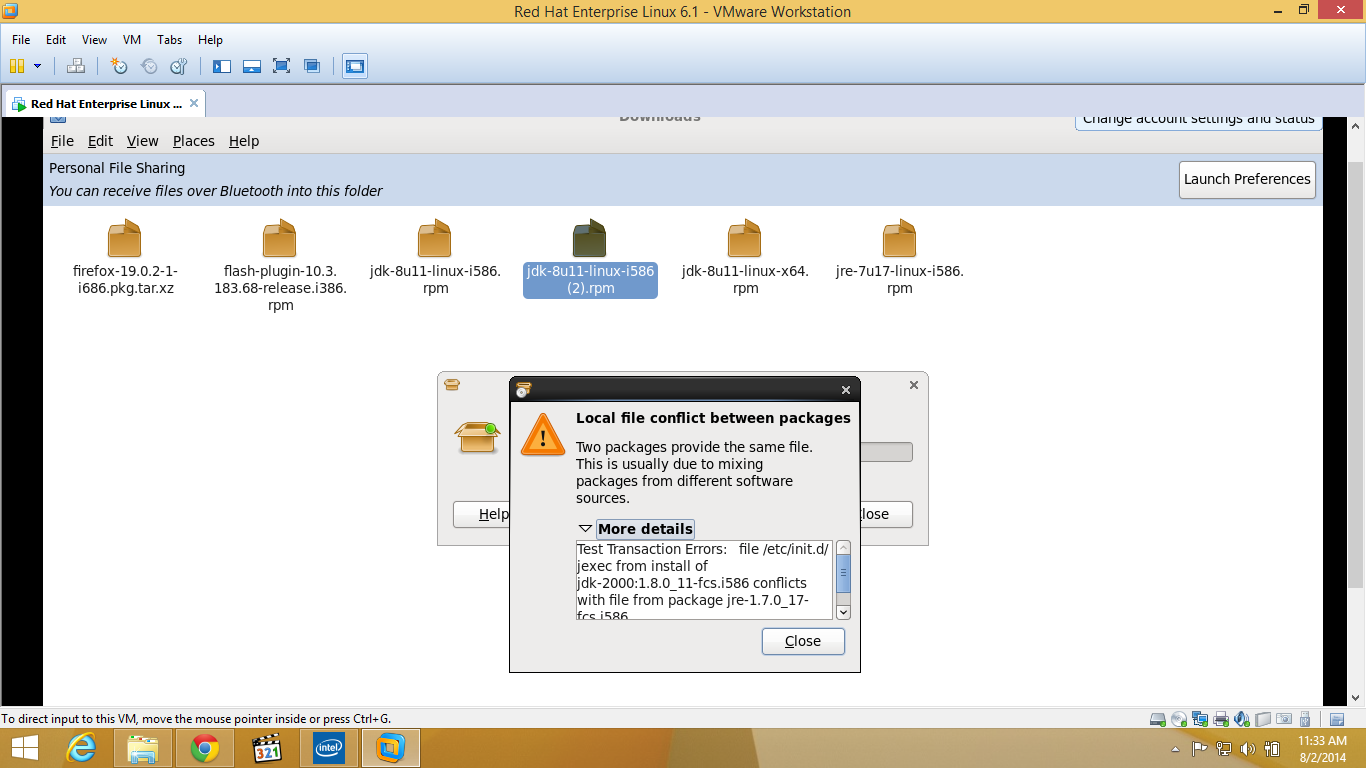The height and width of the screenshot is (768, 1366).
Task: Open the VMware View menu
Action: click(94, 40)
